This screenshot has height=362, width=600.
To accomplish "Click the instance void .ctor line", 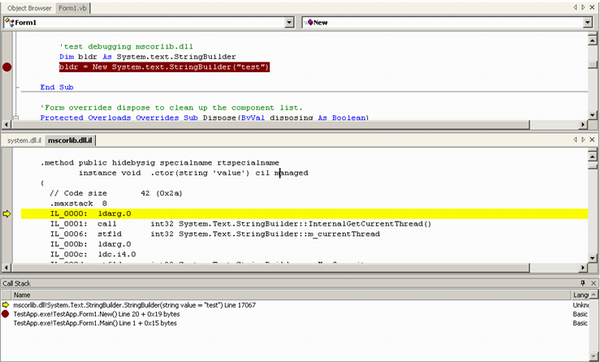I will pos(193,173).
